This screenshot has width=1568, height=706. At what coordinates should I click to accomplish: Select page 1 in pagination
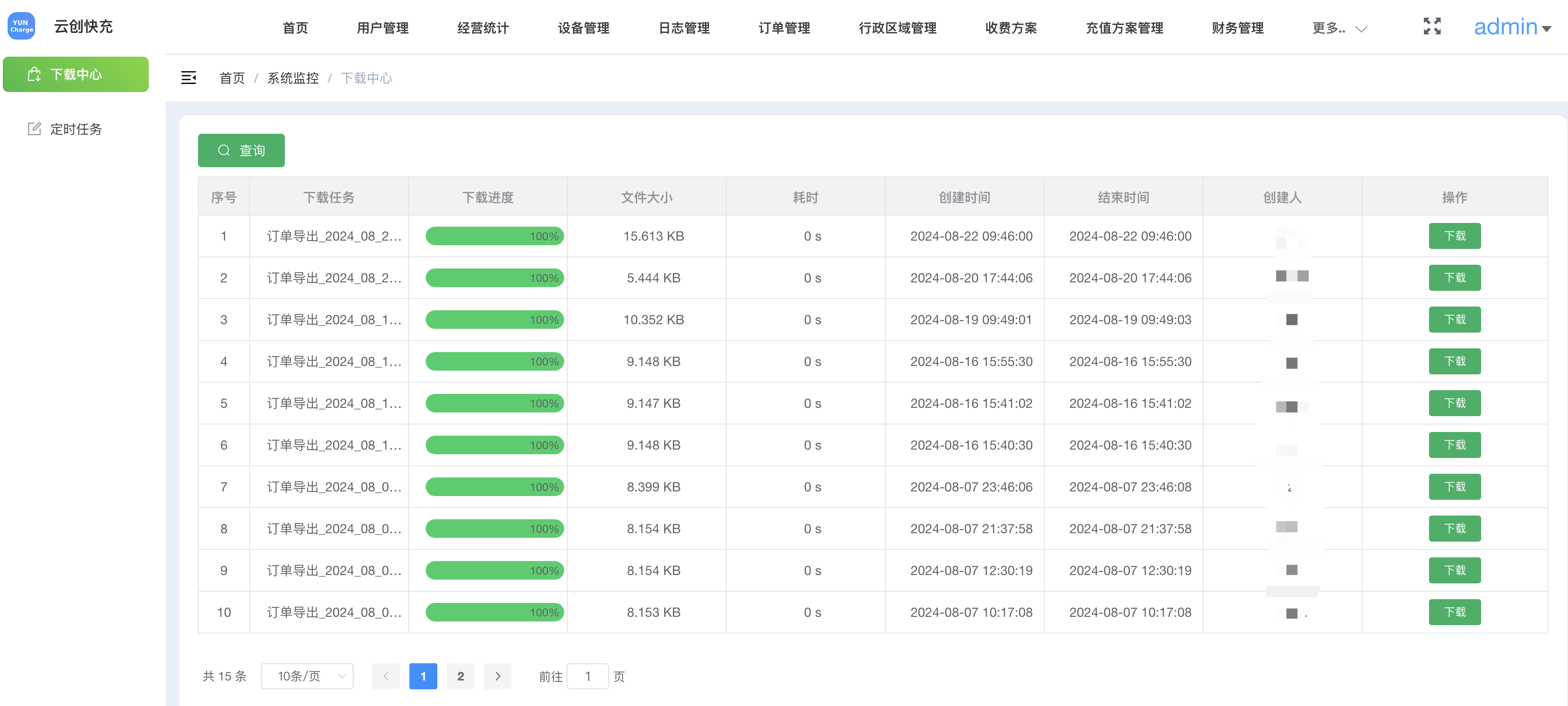pos(423,676)
